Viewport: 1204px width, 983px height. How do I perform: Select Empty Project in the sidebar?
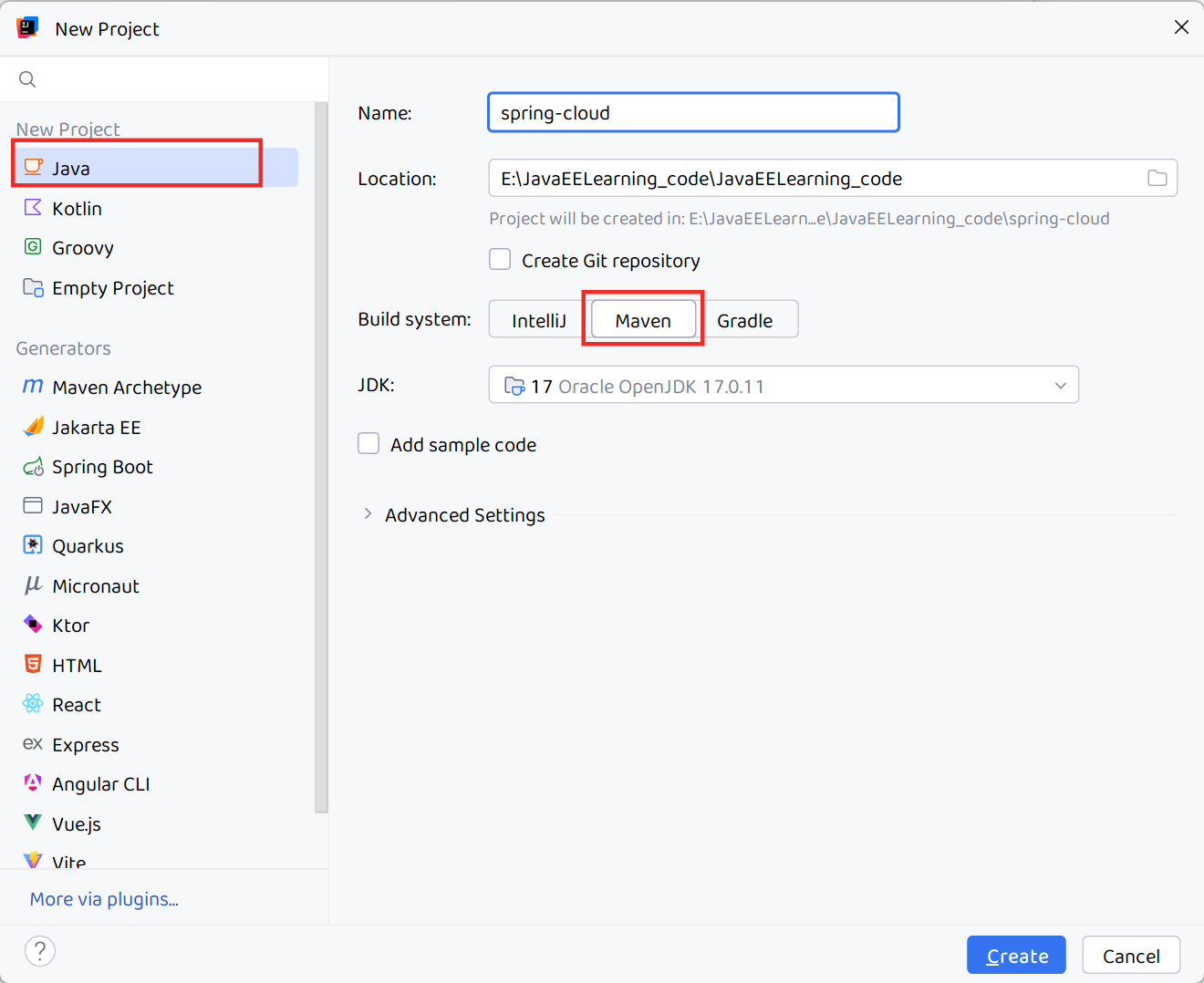(x=112, y=288)
